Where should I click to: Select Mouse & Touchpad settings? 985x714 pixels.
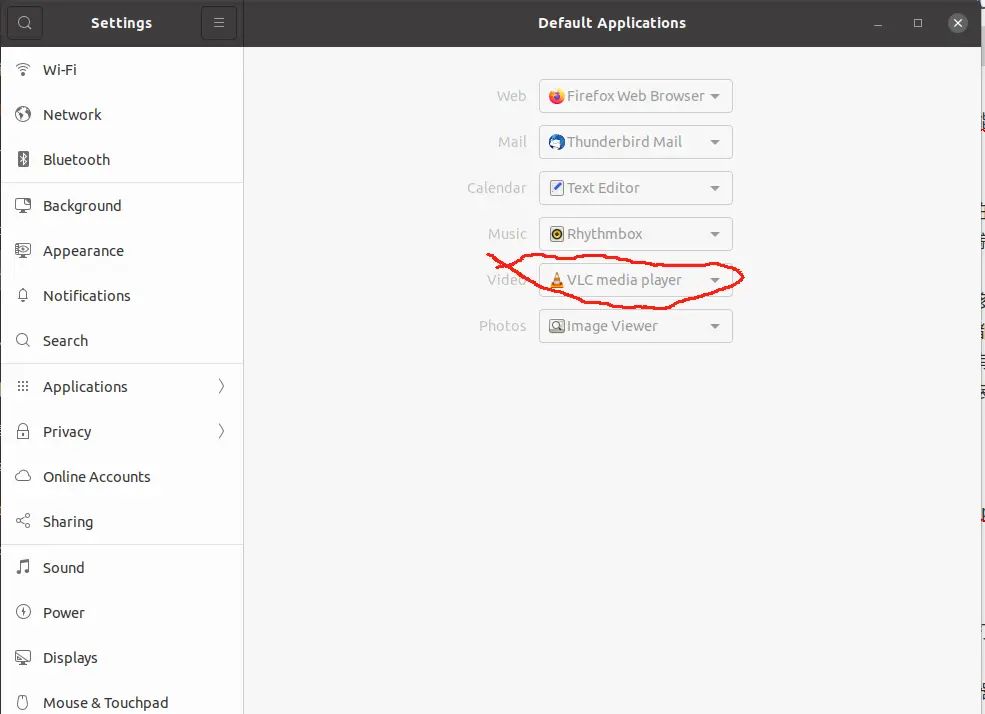(105, 702)
